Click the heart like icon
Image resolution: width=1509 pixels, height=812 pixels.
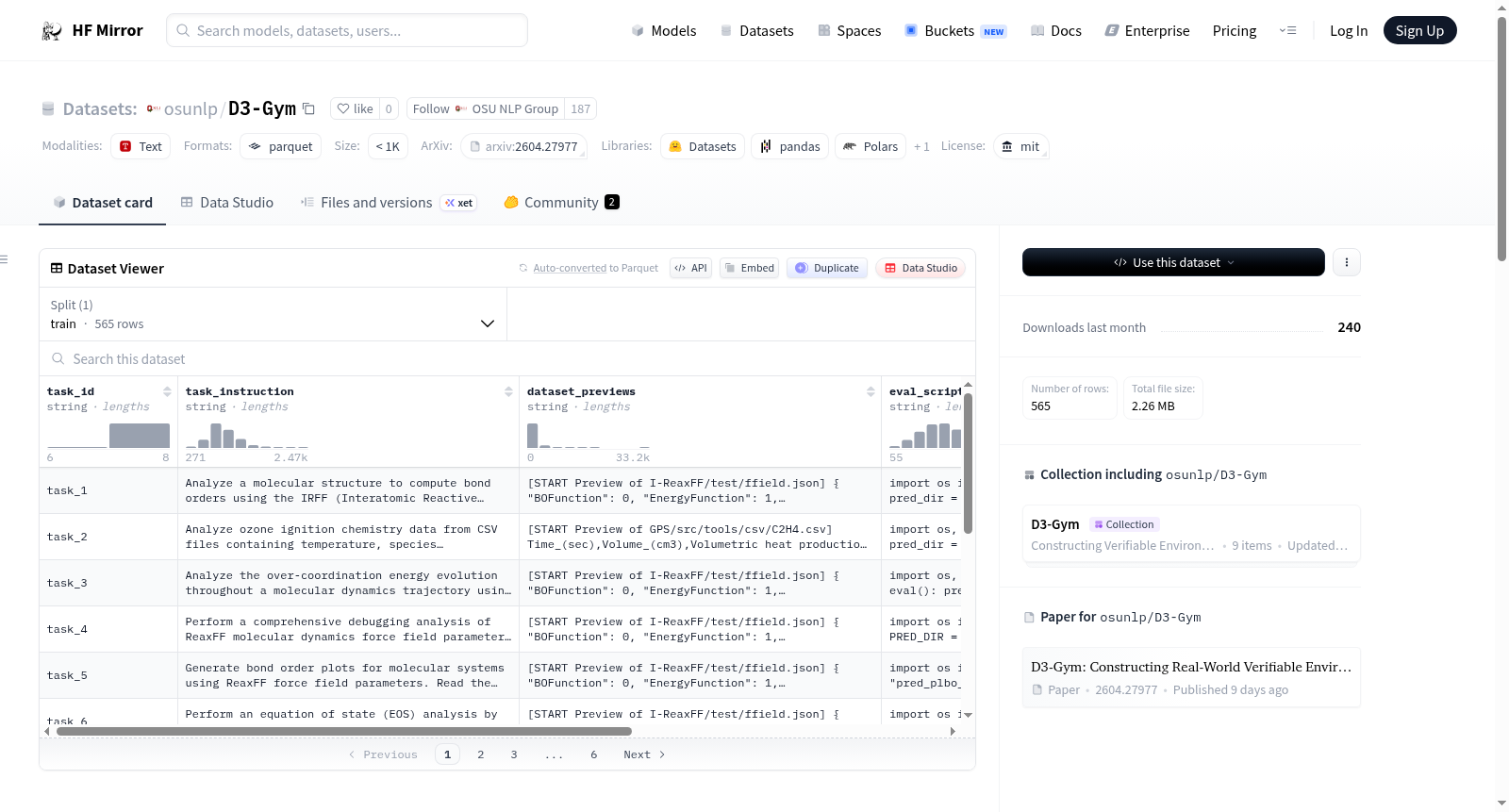coord(343,108)
